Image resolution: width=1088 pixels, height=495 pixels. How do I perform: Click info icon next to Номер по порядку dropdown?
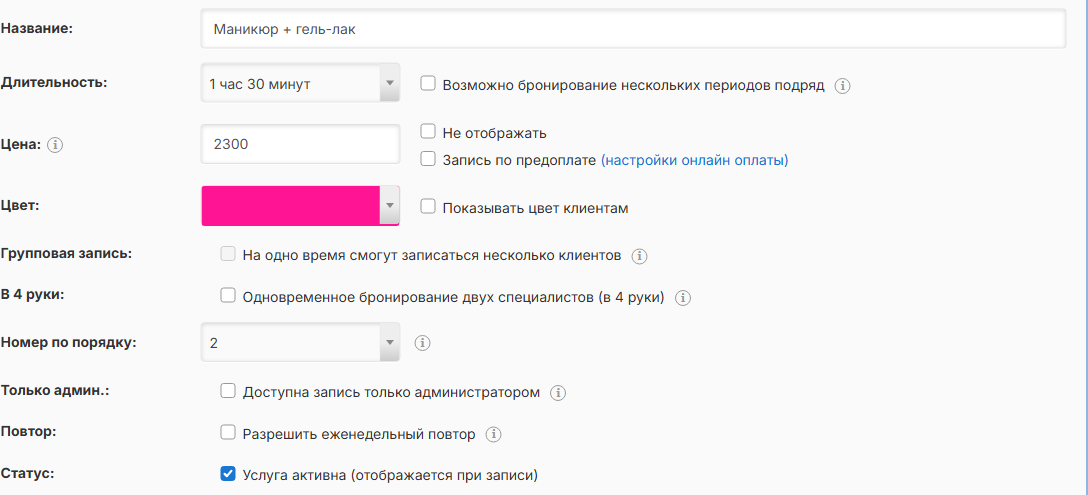pyautogui.click(x=423, y=343)
